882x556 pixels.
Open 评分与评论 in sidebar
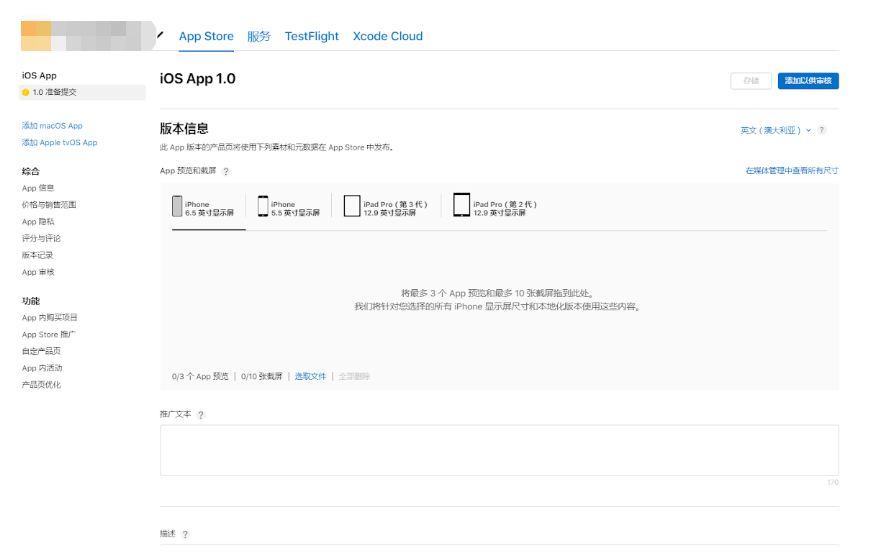click(x=41, y=239)
